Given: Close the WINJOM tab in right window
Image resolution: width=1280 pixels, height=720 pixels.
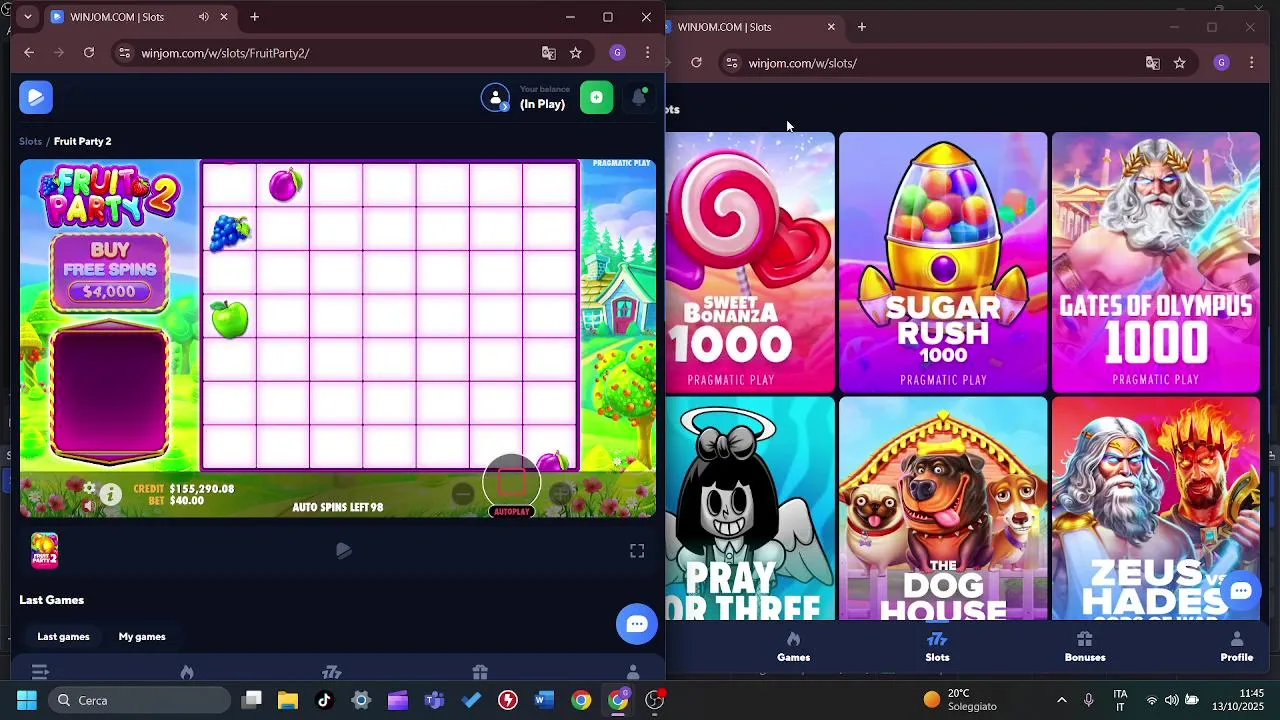Looking at the screenshot, I should pos(831,27).
